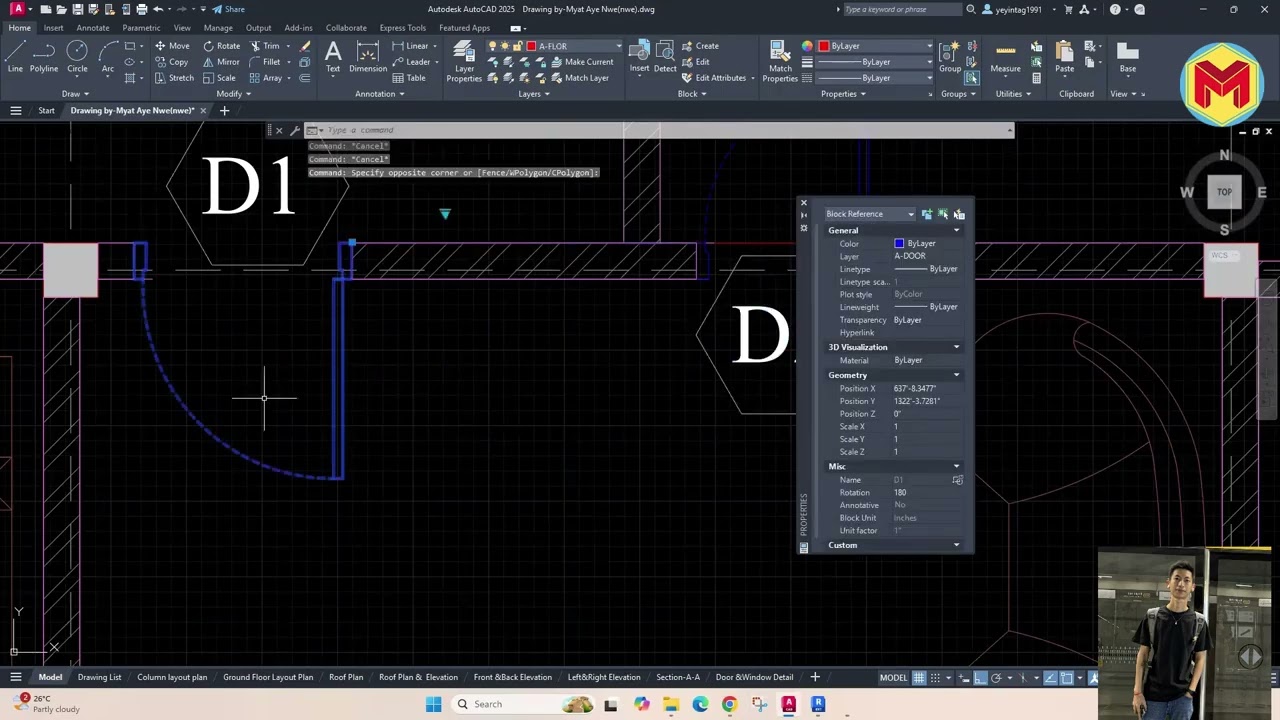Expand the Custom section in Properties

coord(956,545)
